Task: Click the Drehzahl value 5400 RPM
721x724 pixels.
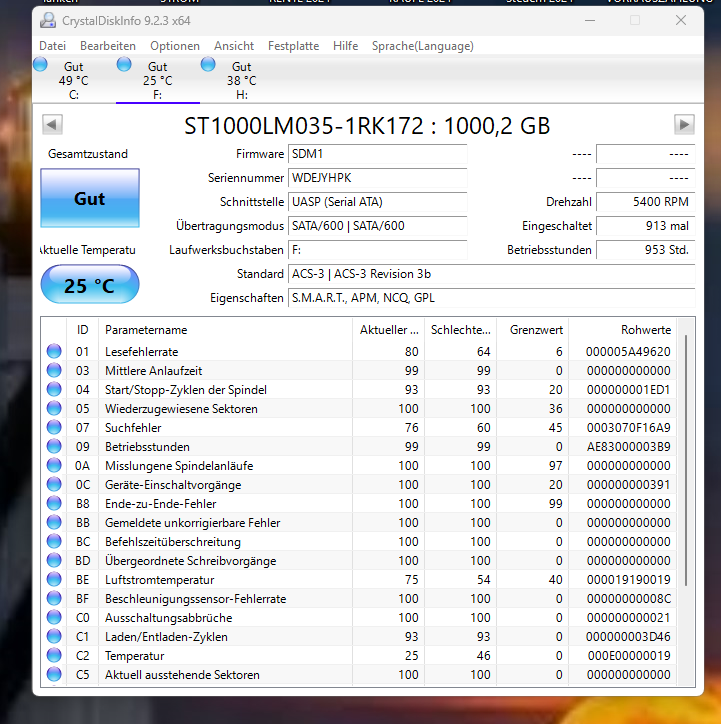Action: [646, 202]
